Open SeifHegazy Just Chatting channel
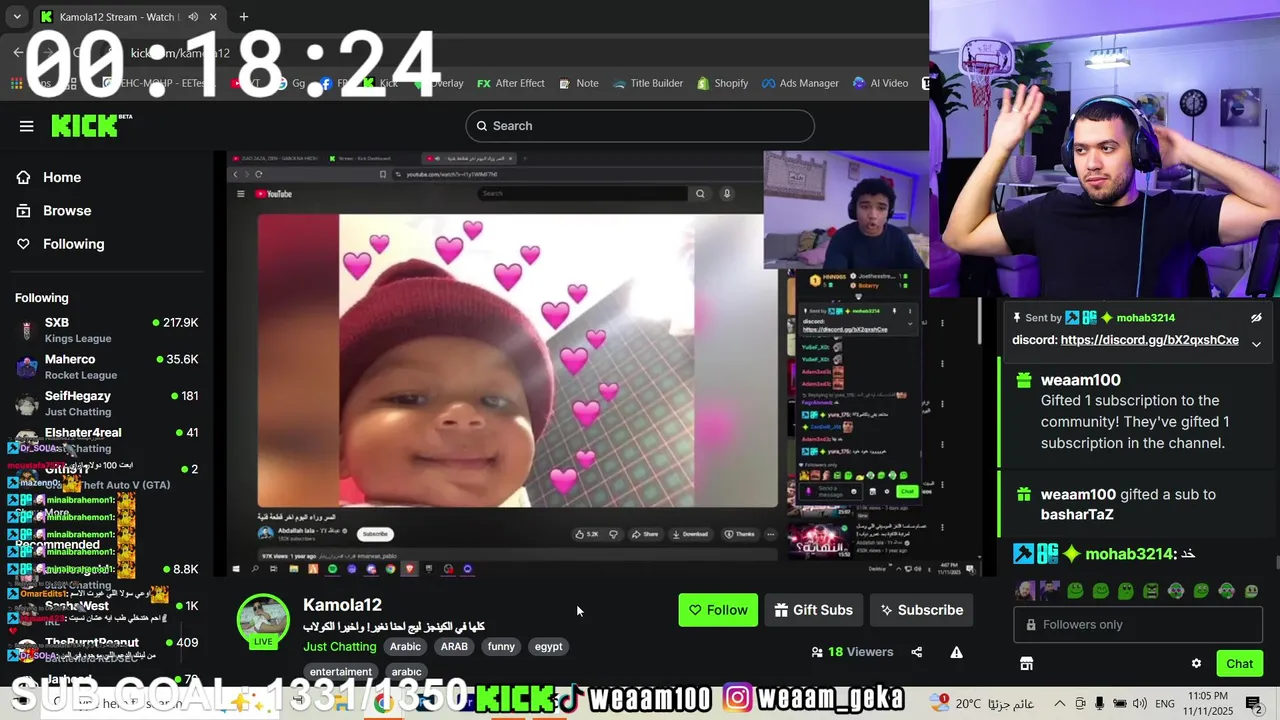The width and height of the screenshot is (1280, 720). pyautogui.click(x=107, y=403)
